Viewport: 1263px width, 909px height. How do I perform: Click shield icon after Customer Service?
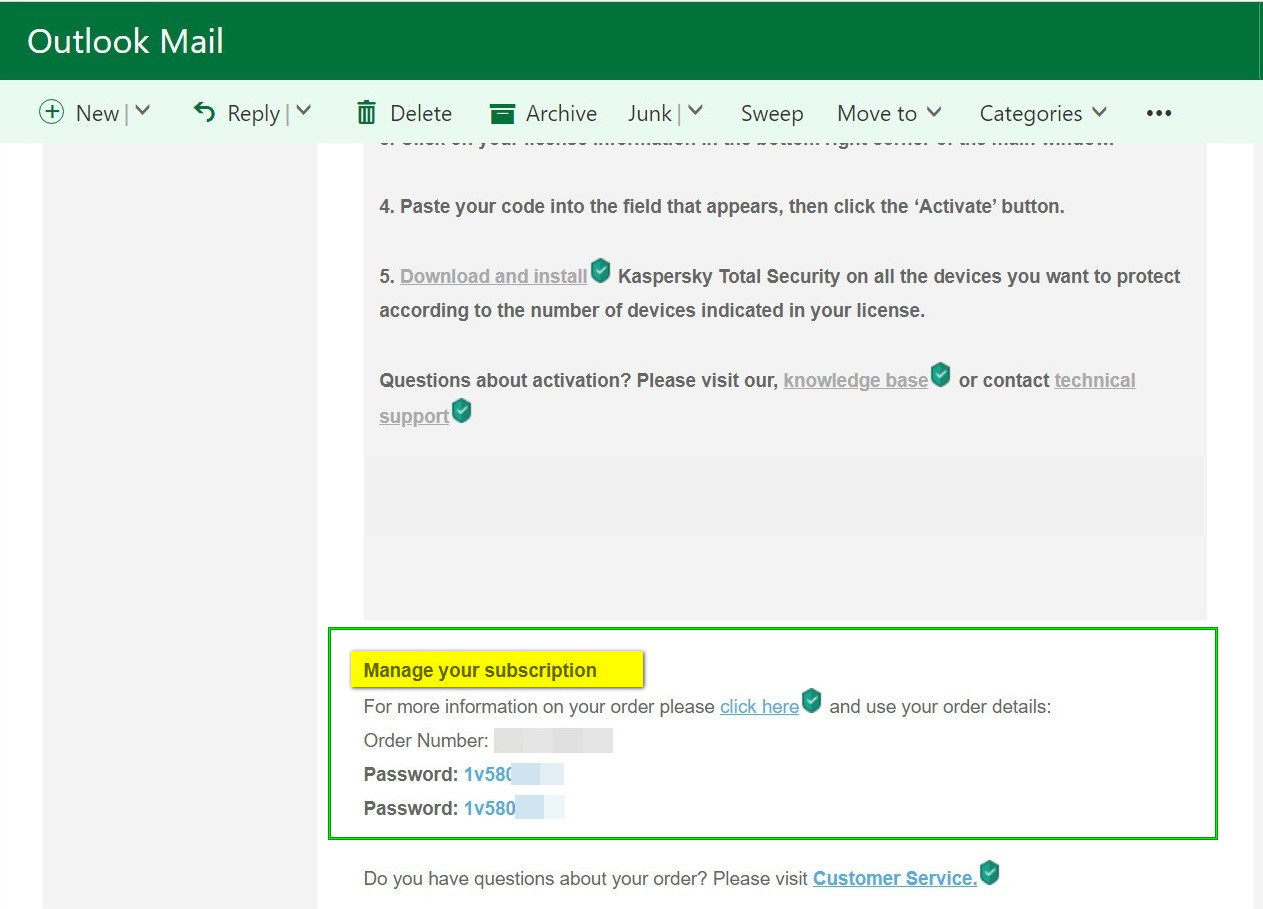(989, 872)
